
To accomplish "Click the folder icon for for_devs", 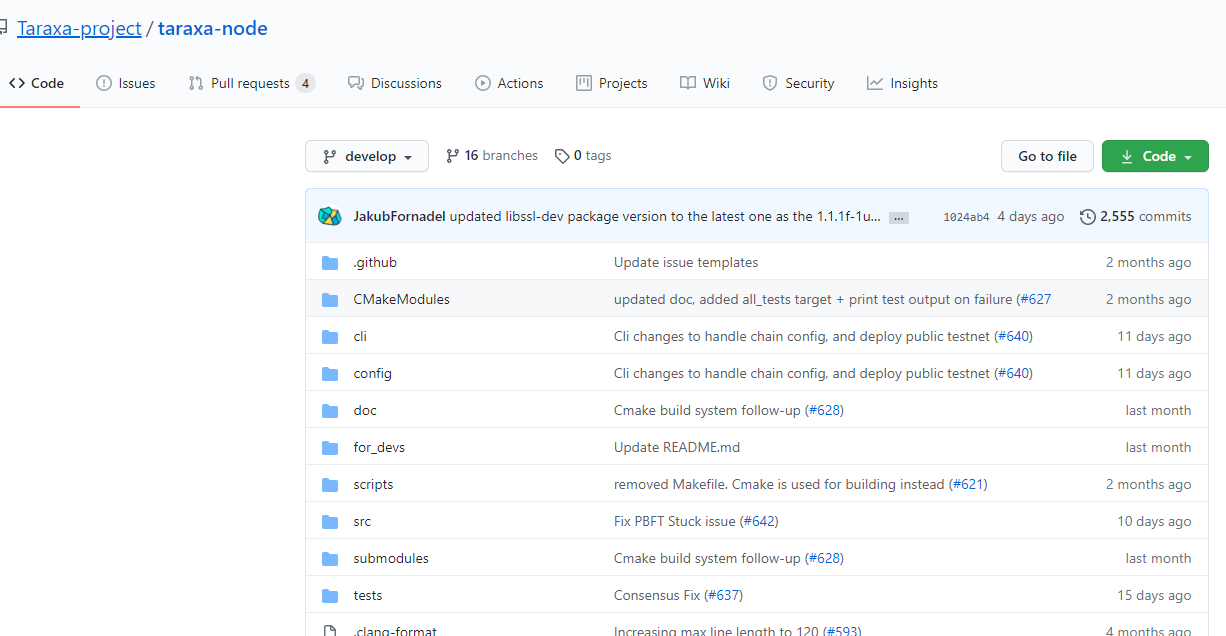I will coord(330,447).
